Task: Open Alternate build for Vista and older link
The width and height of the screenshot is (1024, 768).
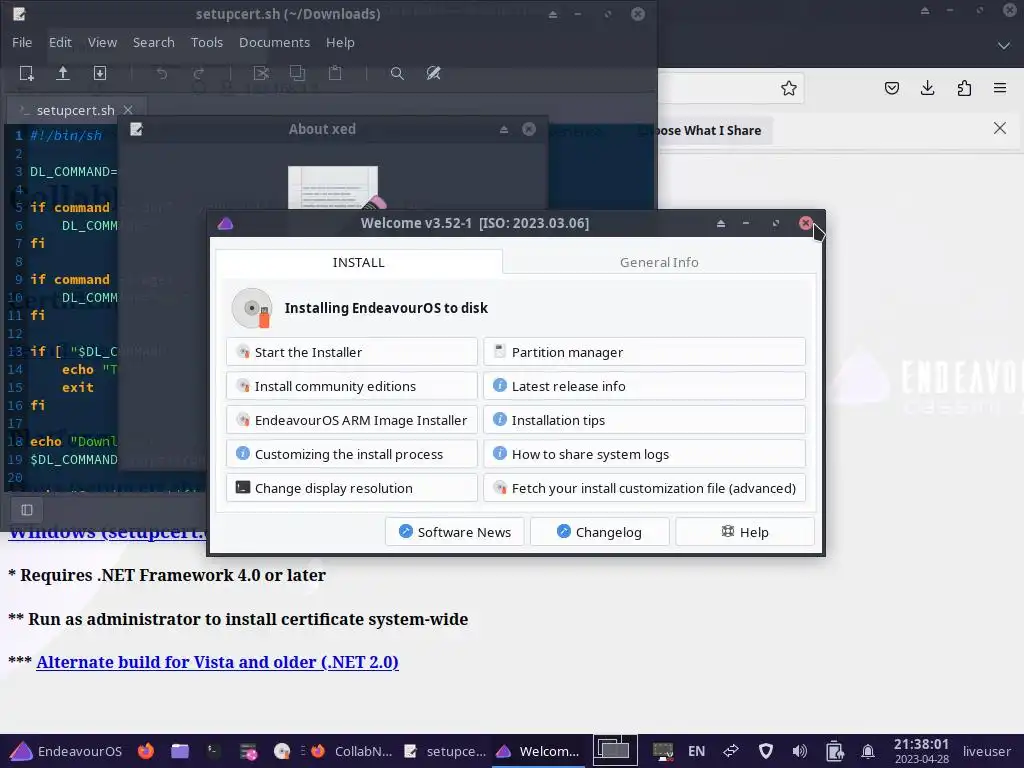Action: (x=217, y=662)
